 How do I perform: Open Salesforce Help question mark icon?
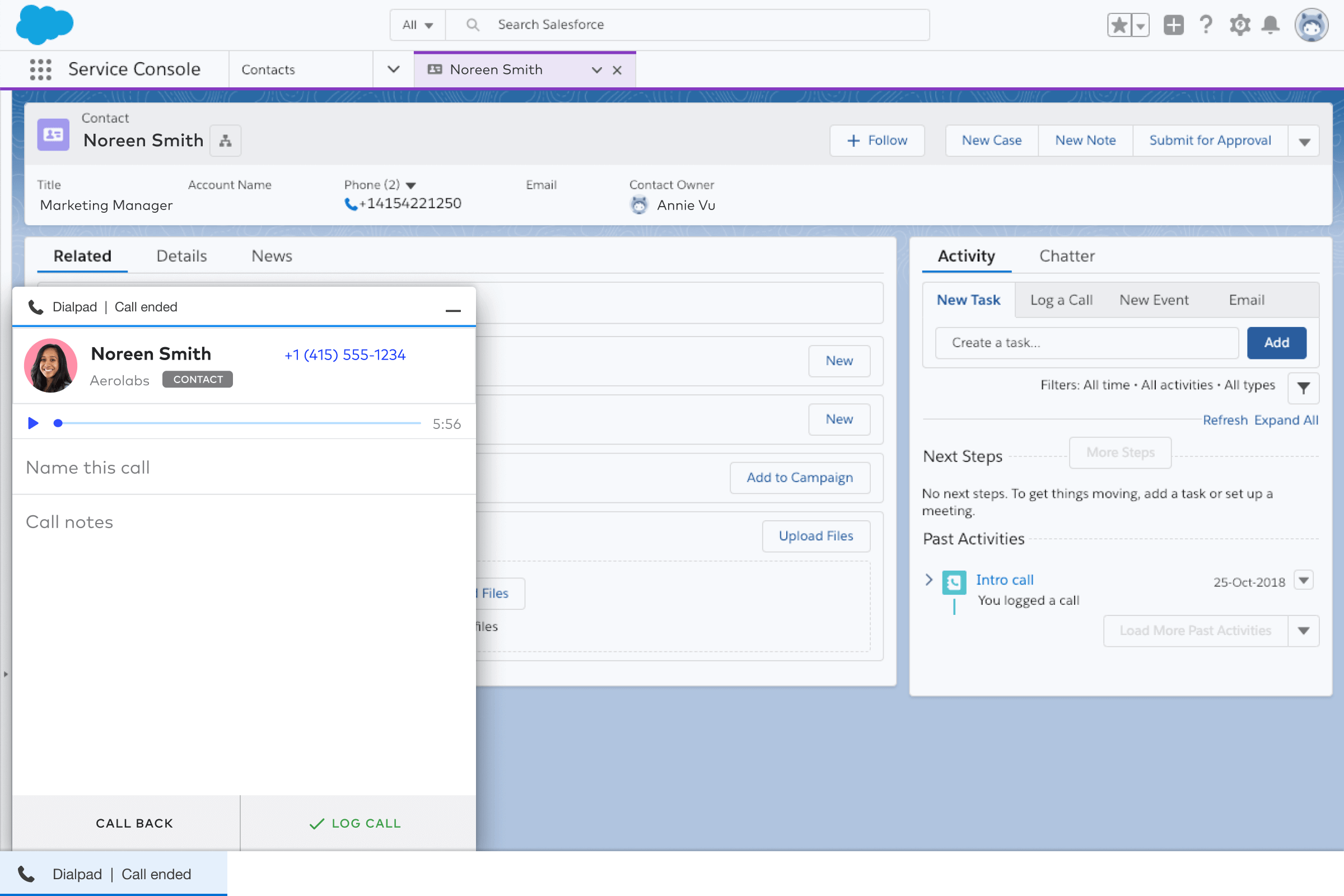click(x=1206, y=25)
